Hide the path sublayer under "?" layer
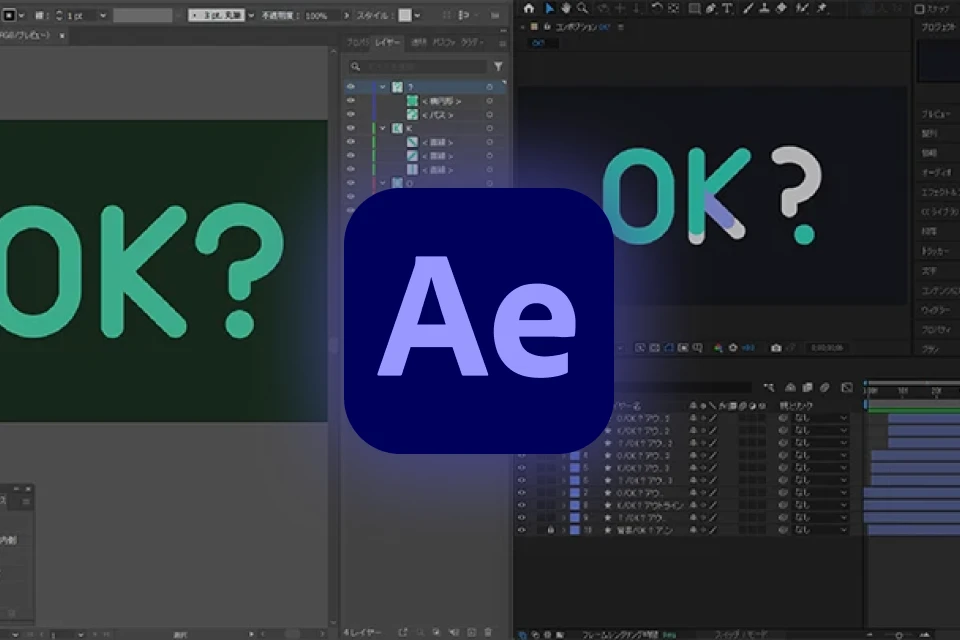 [351, 115]
